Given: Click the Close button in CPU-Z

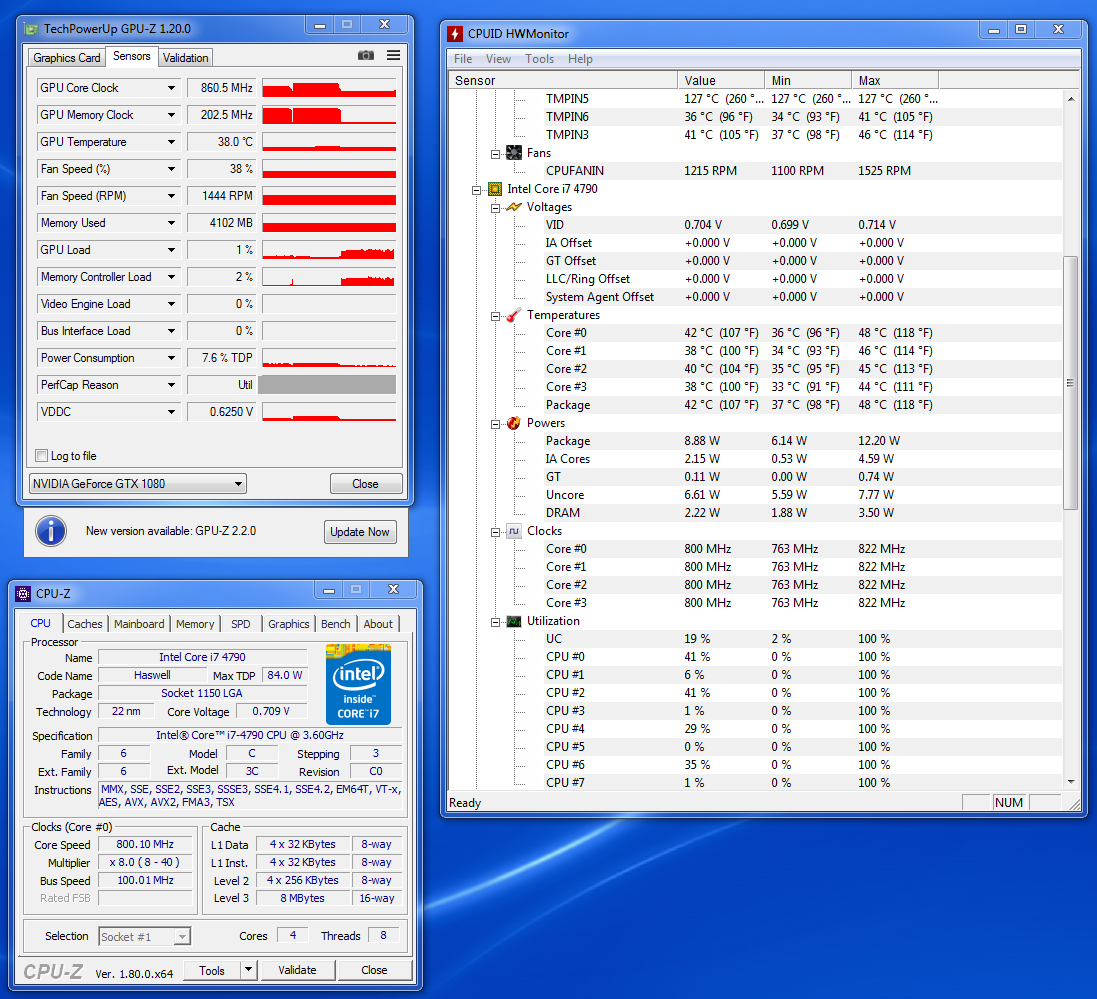Looking at the screenshot, I should pyautogui.click(x=374, y=970).
